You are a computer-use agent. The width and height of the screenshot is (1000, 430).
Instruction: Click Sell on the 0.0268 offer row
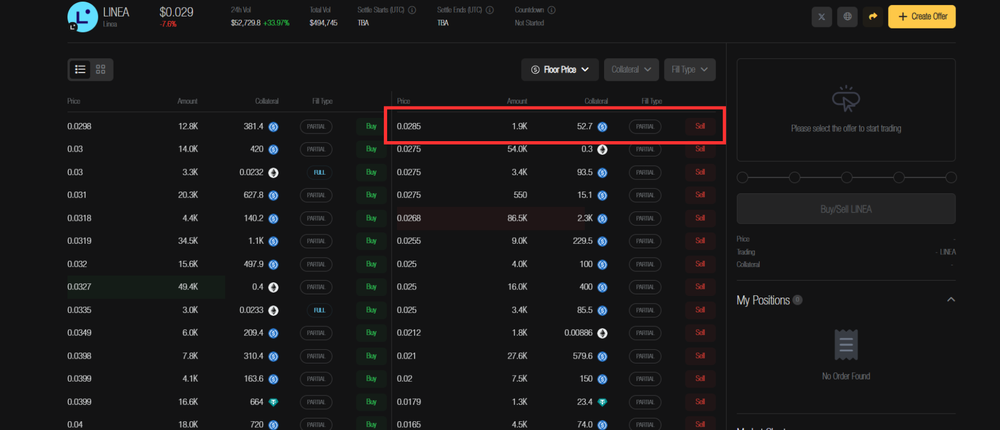point(700,218)
